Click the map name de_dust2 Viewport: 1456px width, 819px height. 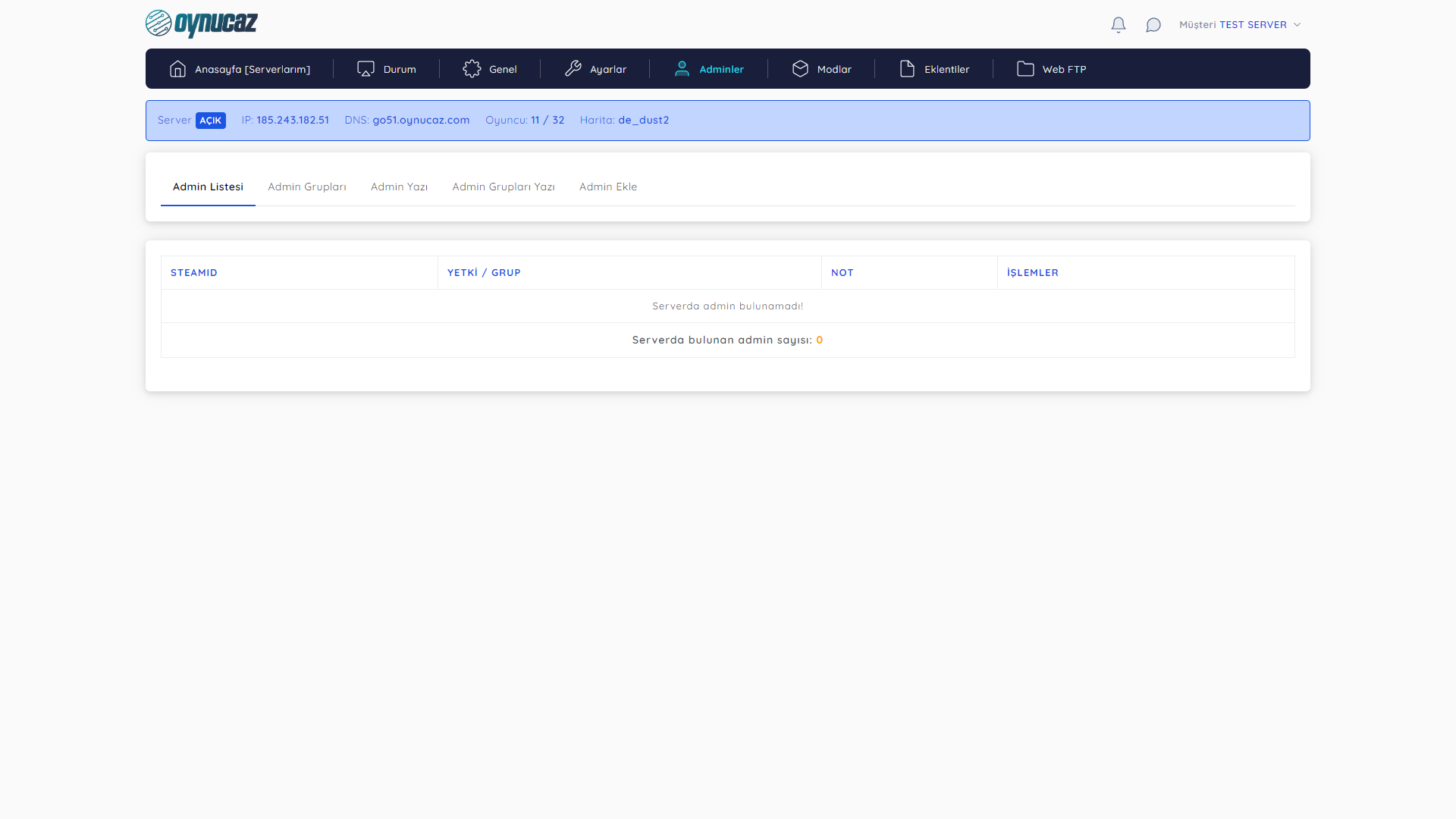(x=643, y=120)
